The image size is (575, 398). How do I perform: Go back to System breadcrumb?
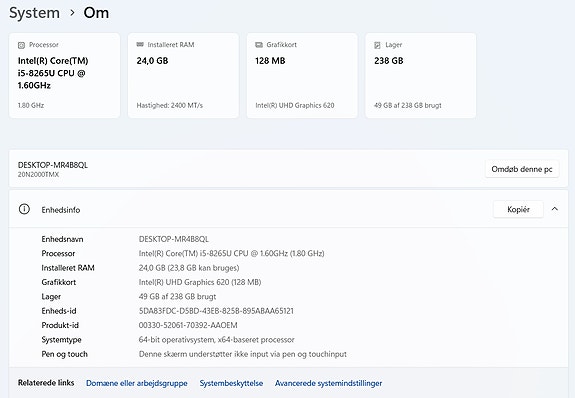click(34, 13)
